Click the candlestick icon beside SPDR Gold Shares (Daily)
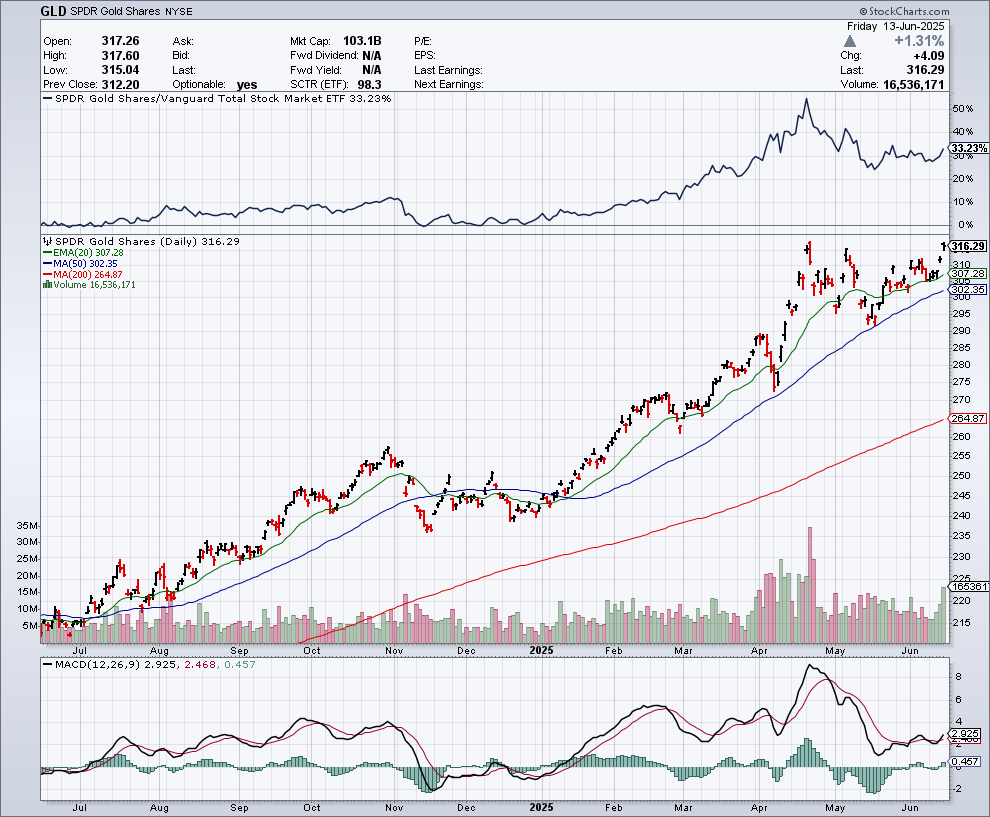This screenshot has width=990, height=817. pyautogui.click(x=45, y=242)
